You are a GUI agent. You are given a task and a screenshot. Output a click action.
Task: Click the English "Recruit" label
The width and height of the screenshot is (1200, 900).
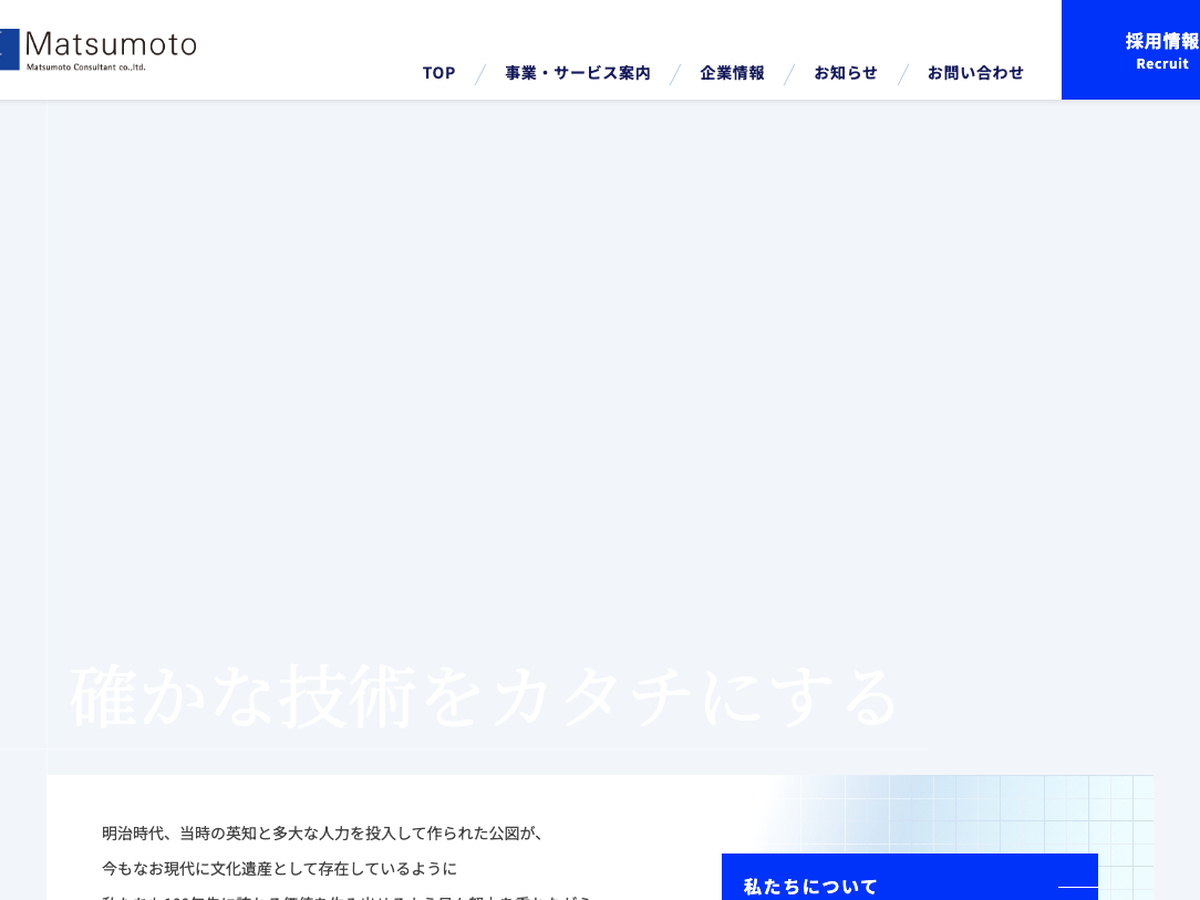pyautogui.click(x=1162, y=64)
